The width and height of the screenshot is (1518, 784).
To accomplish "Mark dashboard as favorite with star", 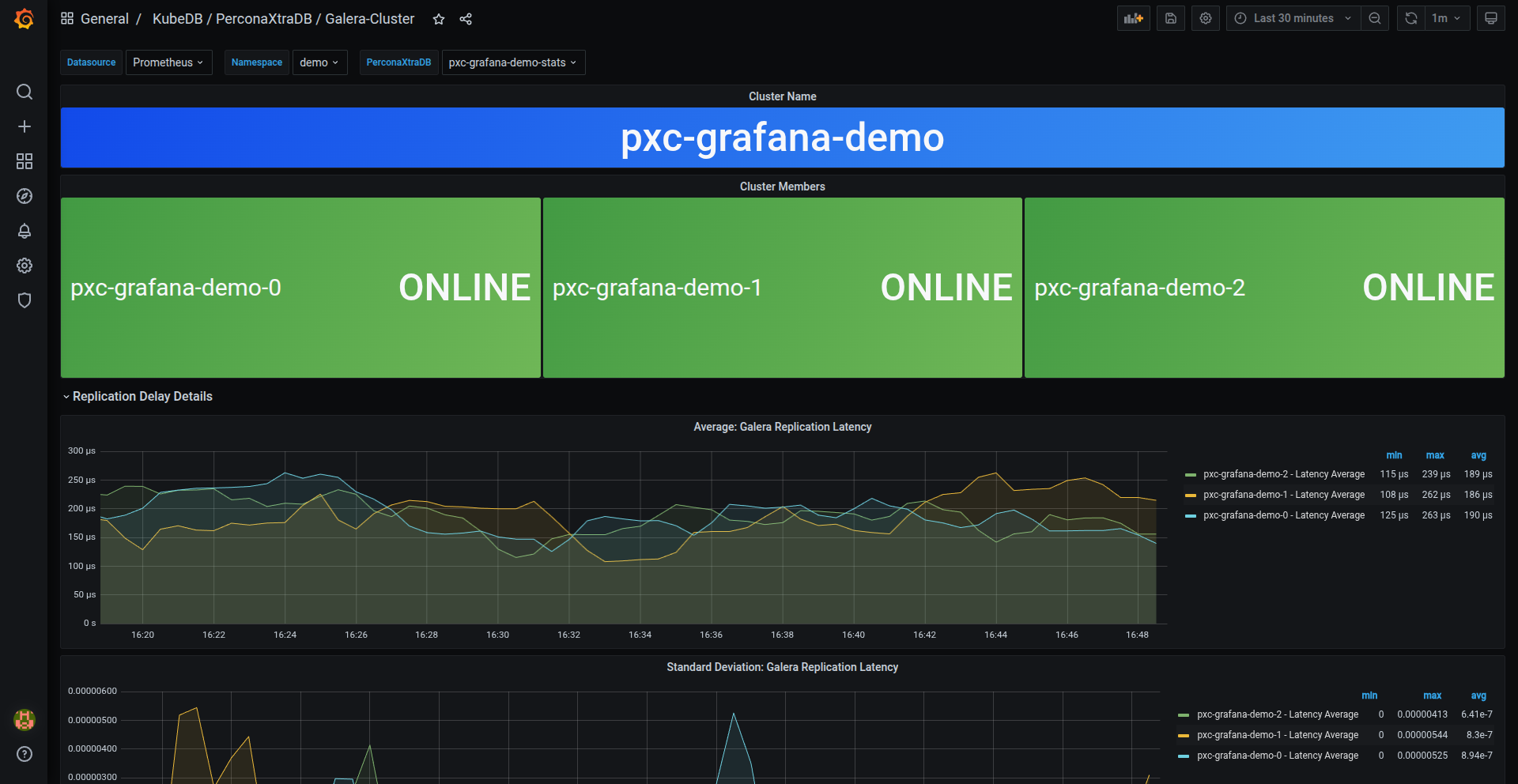I will click(x=439, y=19).
